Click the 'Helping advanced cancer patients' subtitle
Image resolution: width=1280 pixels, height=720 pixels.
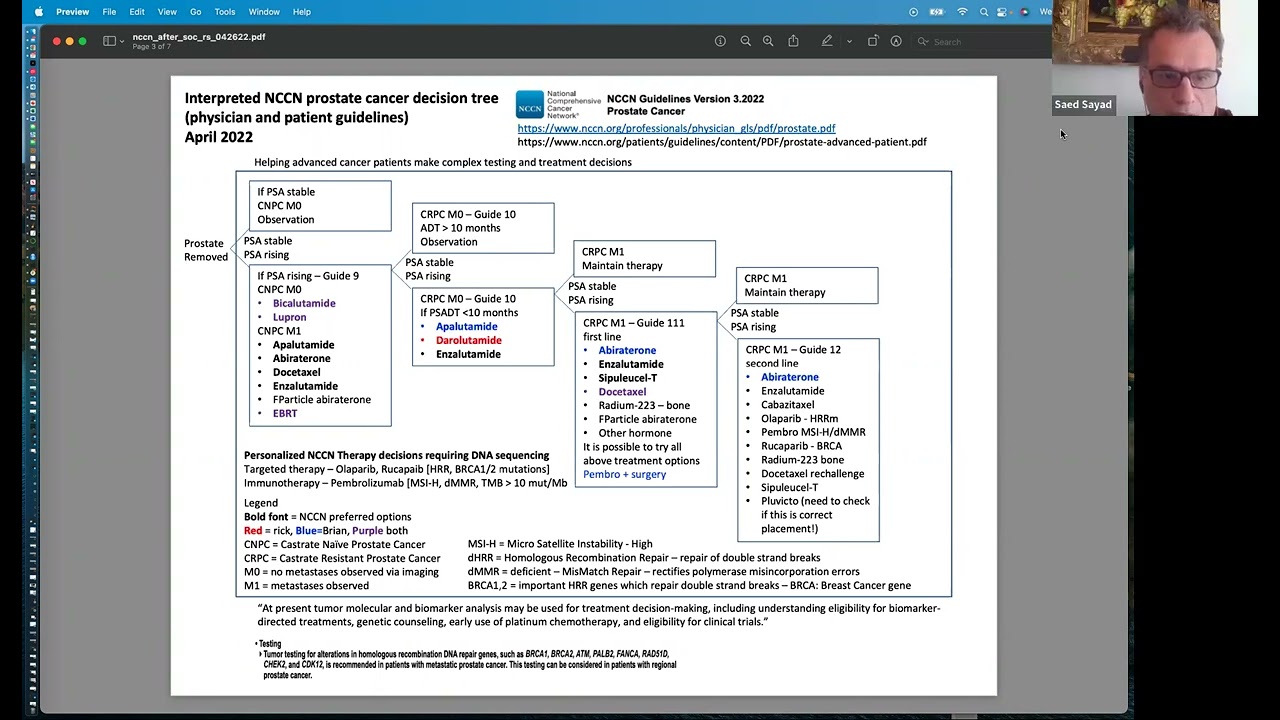[x=443, y=162]
